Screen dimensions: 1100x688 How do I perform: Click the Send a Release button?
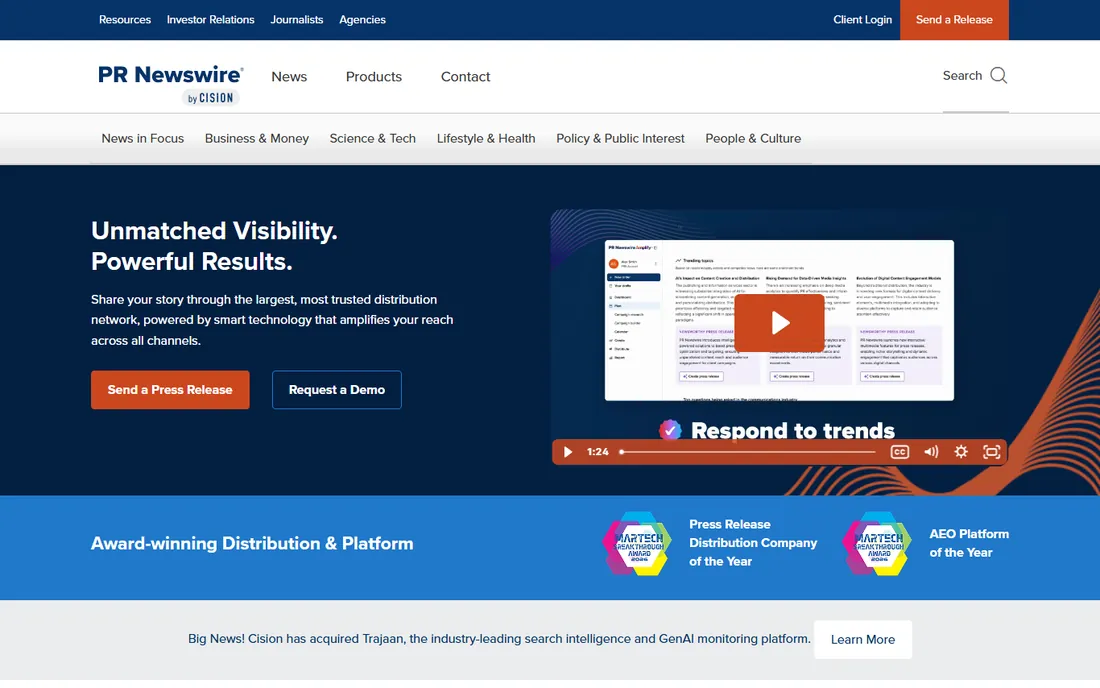tap(954, 20)
